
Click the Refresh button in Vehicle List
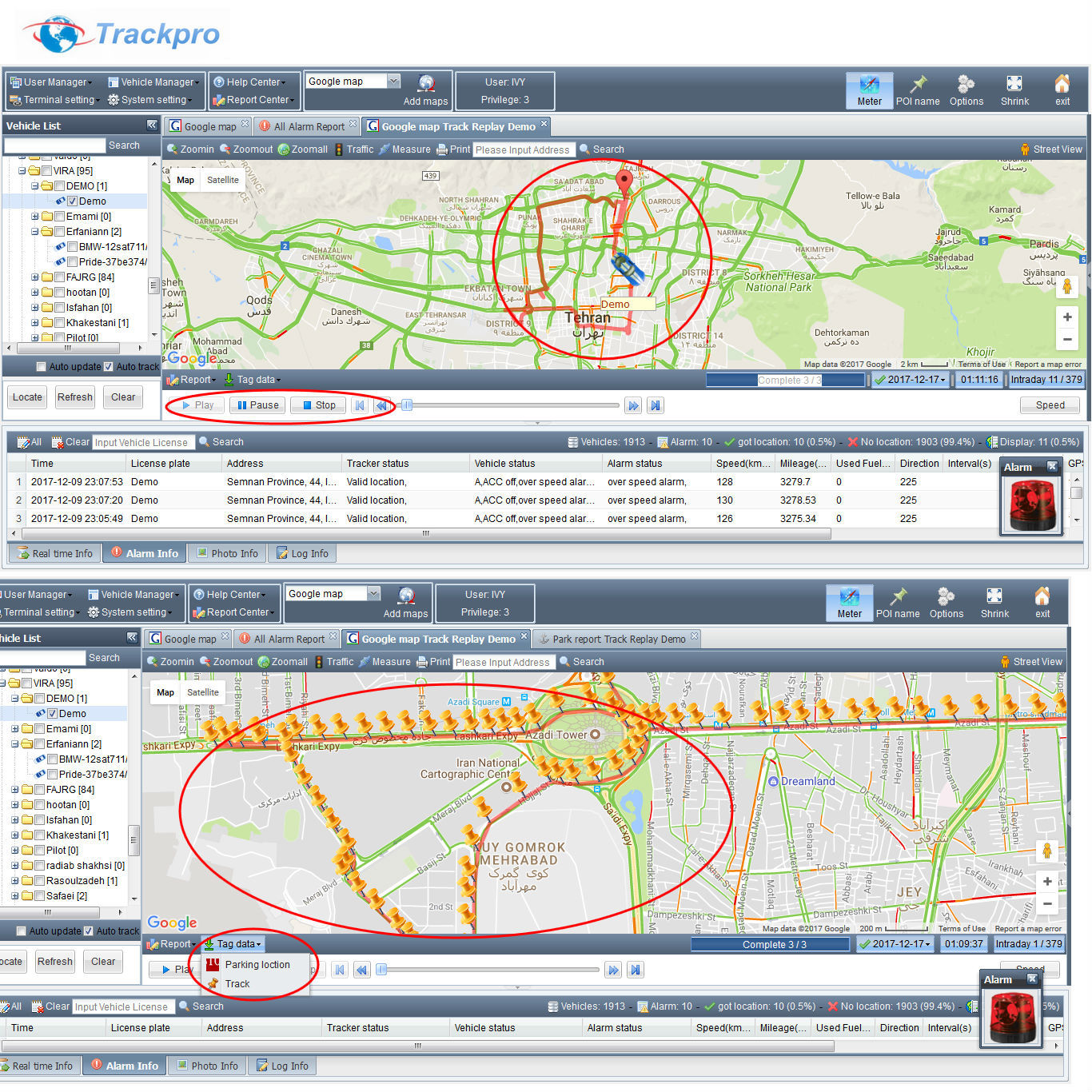click(x=74, y=397)
